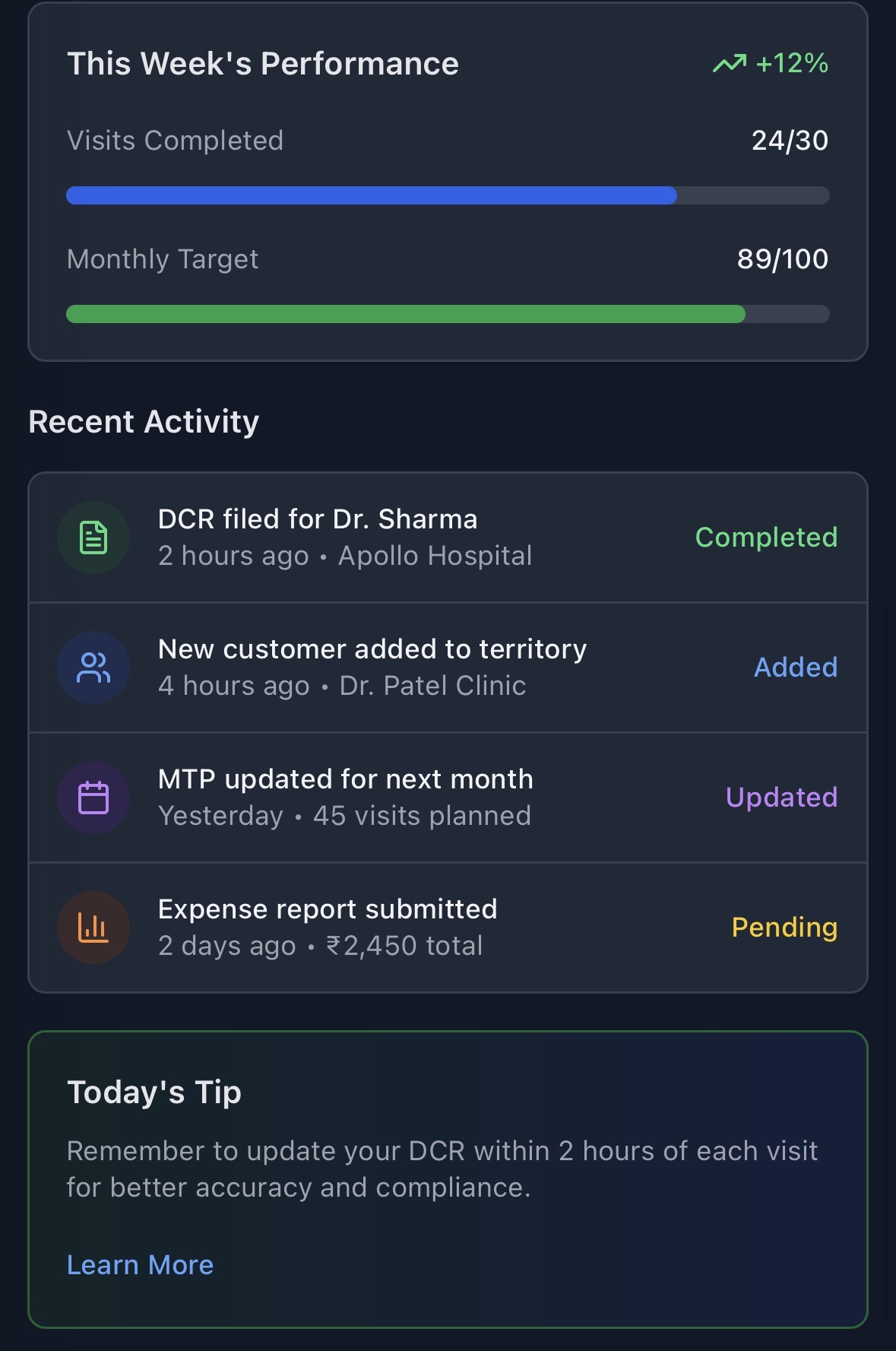
Task: Click the 24/30 visits count
Action: [790, 141]
